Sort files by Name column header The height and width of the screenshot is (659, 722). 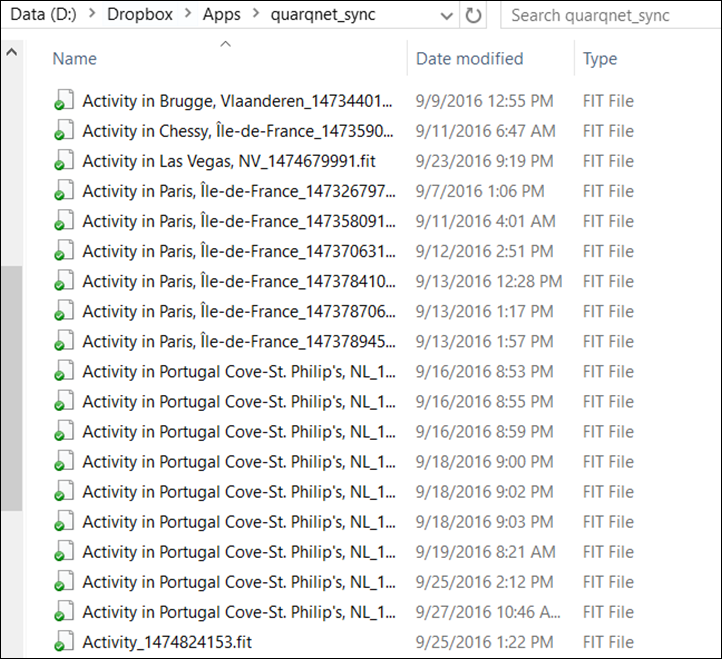coord(74,59)
